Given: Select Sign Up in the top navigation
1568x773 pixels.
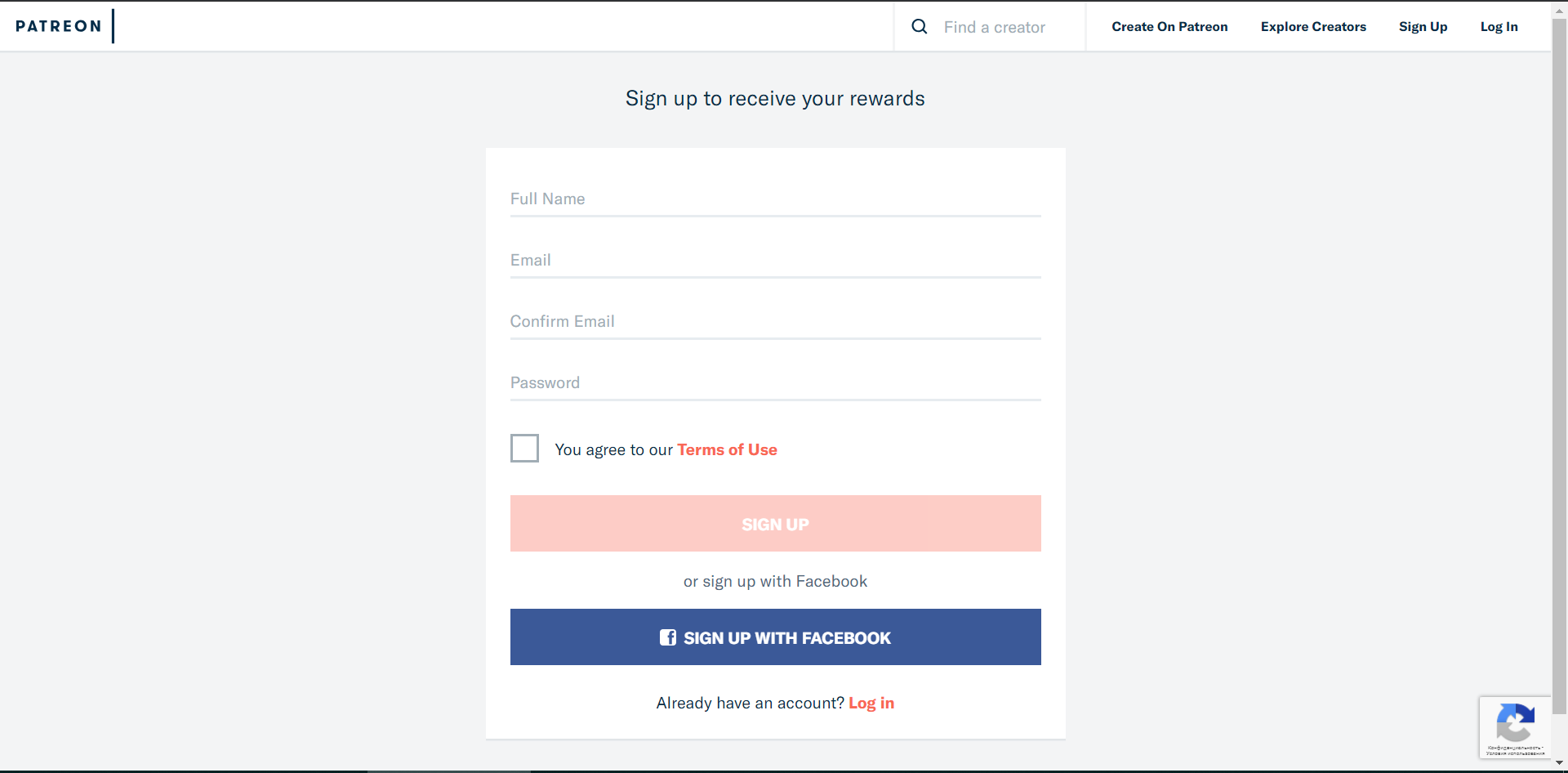Looking at the screenshot, I should (1423, 26).
